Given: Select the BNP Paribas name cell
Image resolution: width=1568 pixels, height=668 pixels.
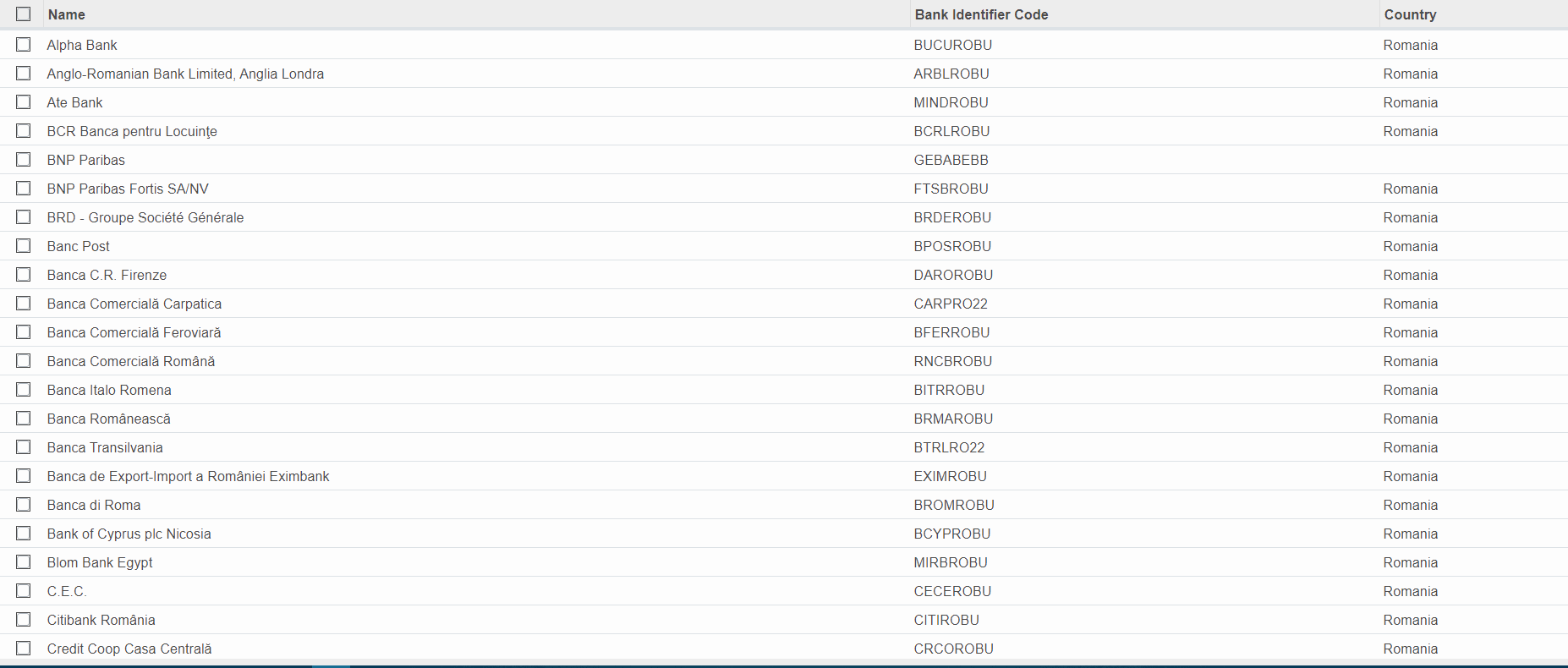Looking at the screenshot, I should pos(85,160).
